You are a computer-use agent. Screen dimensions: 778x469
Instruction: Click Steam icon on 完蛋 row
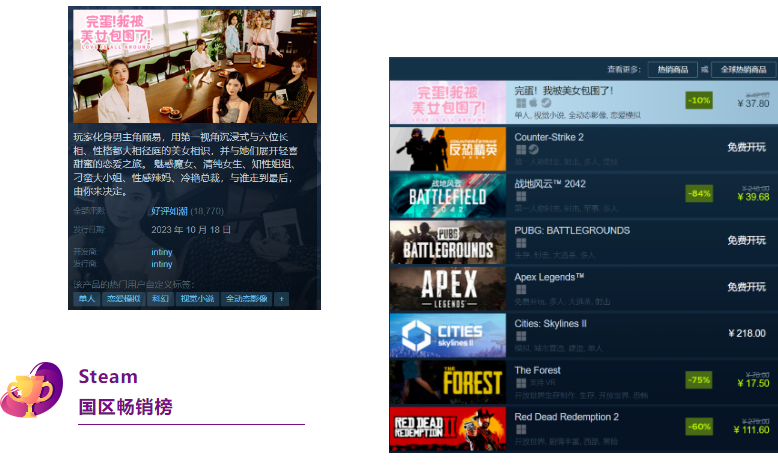click(x=546, y=103)
